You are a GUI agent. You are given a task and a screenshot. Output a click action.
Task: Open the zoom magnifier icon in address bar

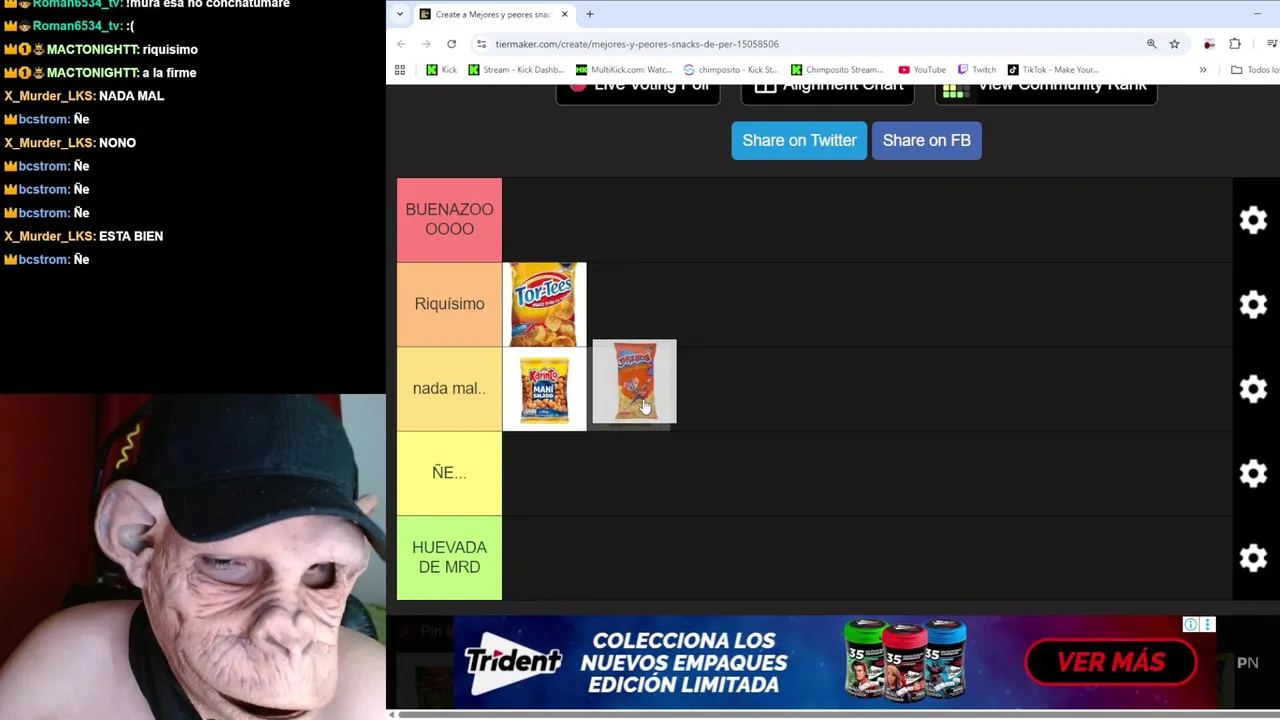pos(1152,44)
